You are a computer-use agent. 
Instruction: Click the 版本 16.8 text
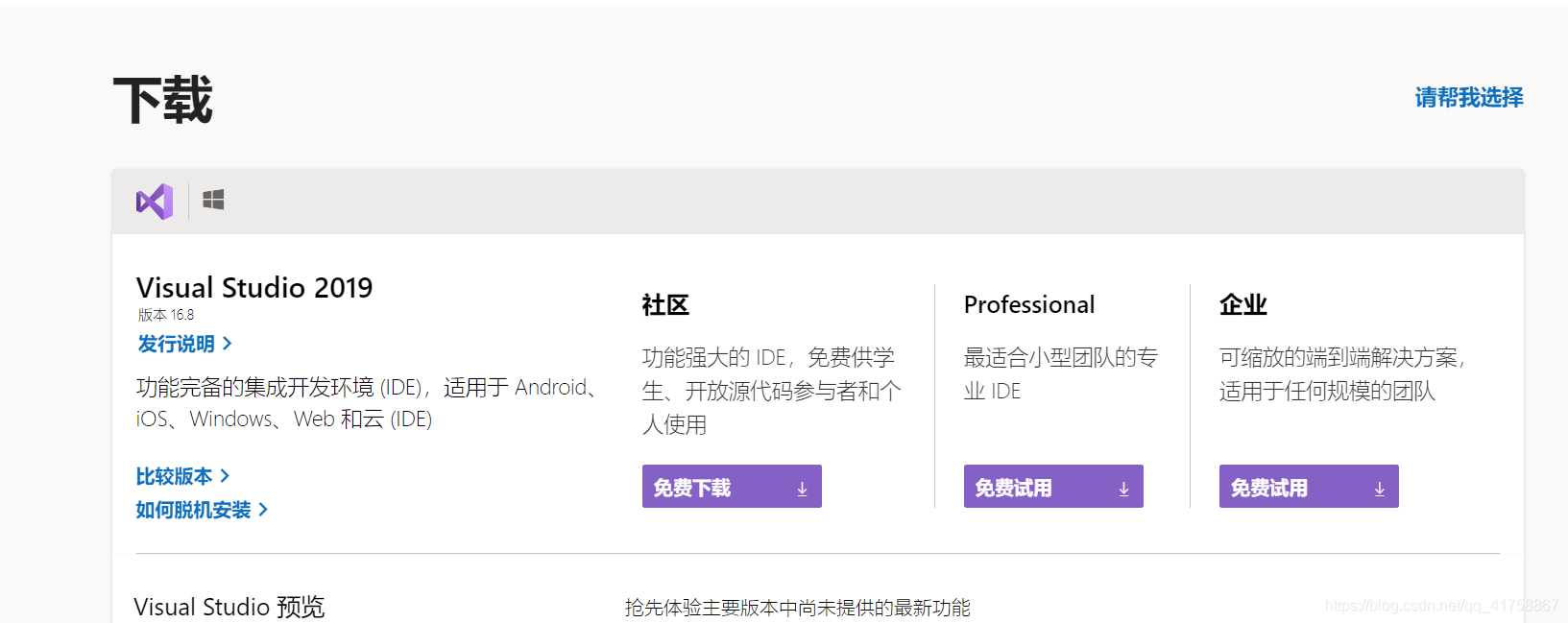click(x=166, y=315)
